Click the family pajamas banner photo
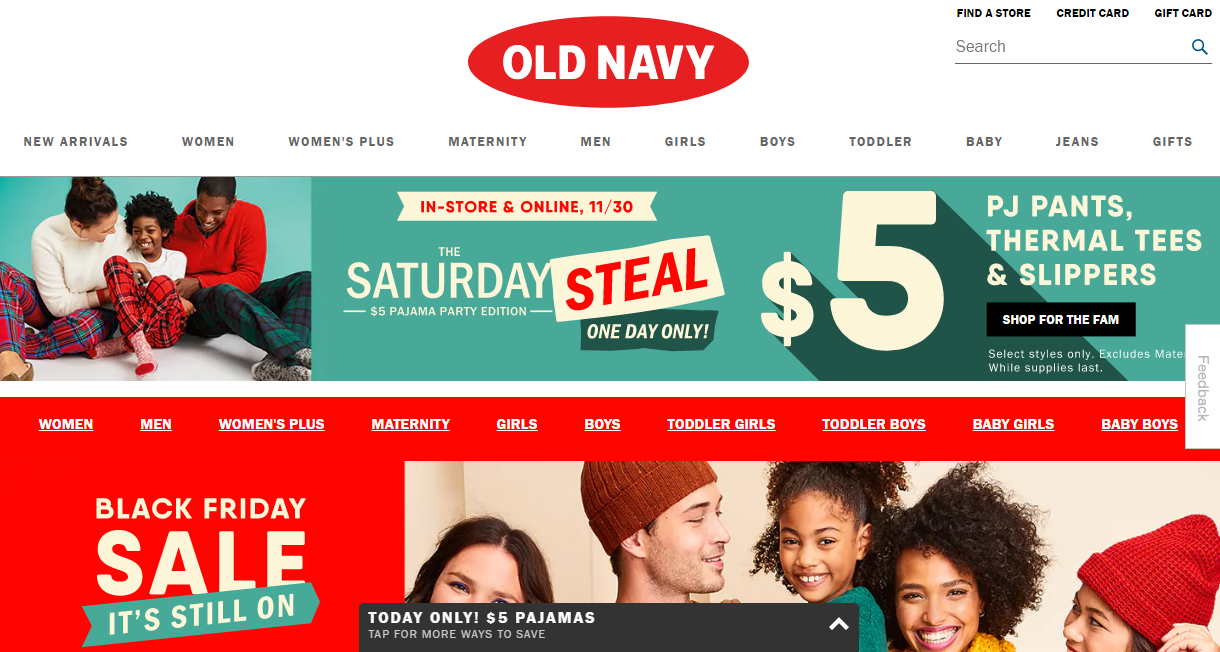This screenshot has height=652, width=1220. point(156,279)
